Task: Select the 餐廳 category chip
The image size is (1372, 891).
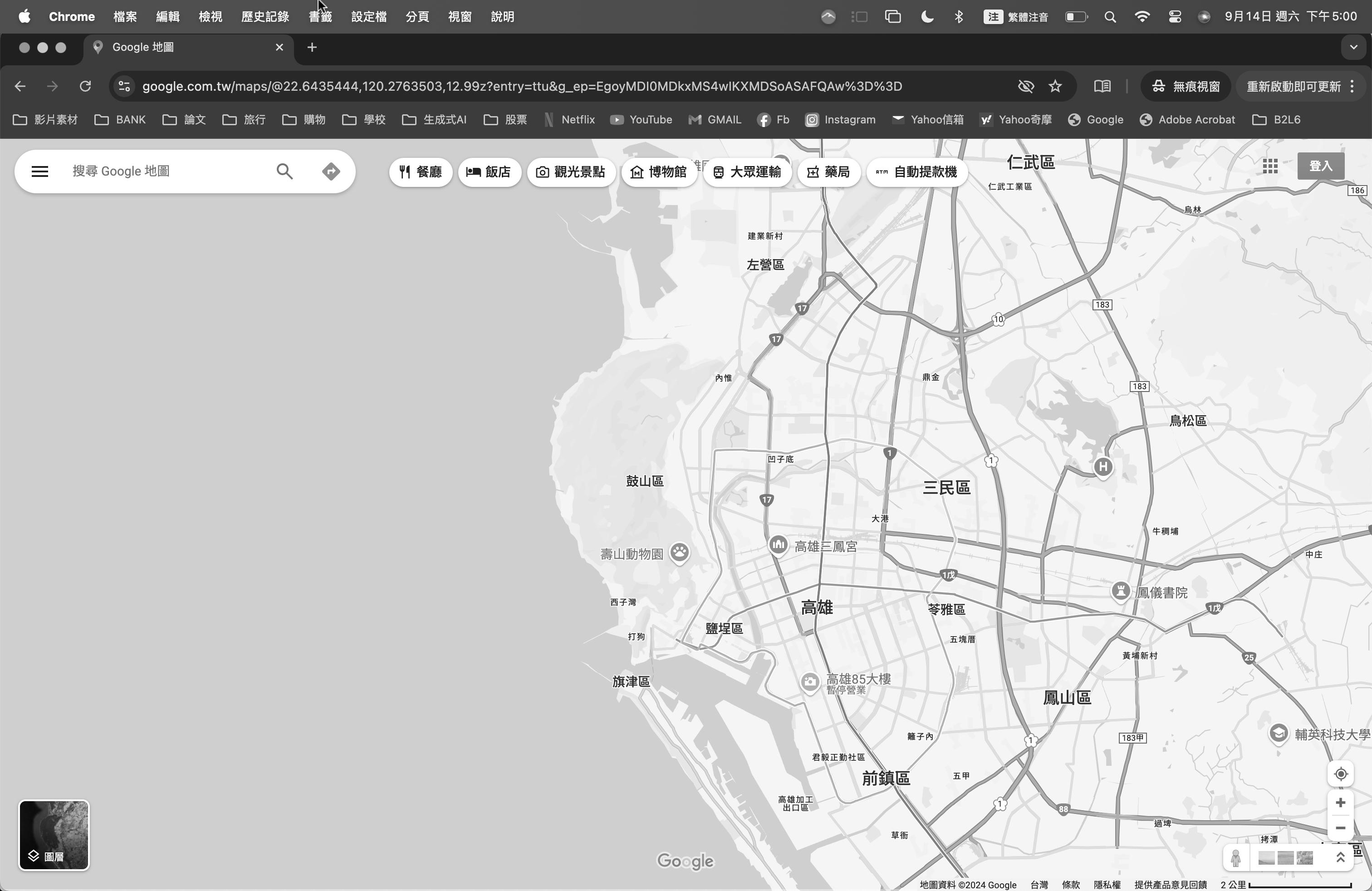Action: pyautogui.click(x=420, y=172)
